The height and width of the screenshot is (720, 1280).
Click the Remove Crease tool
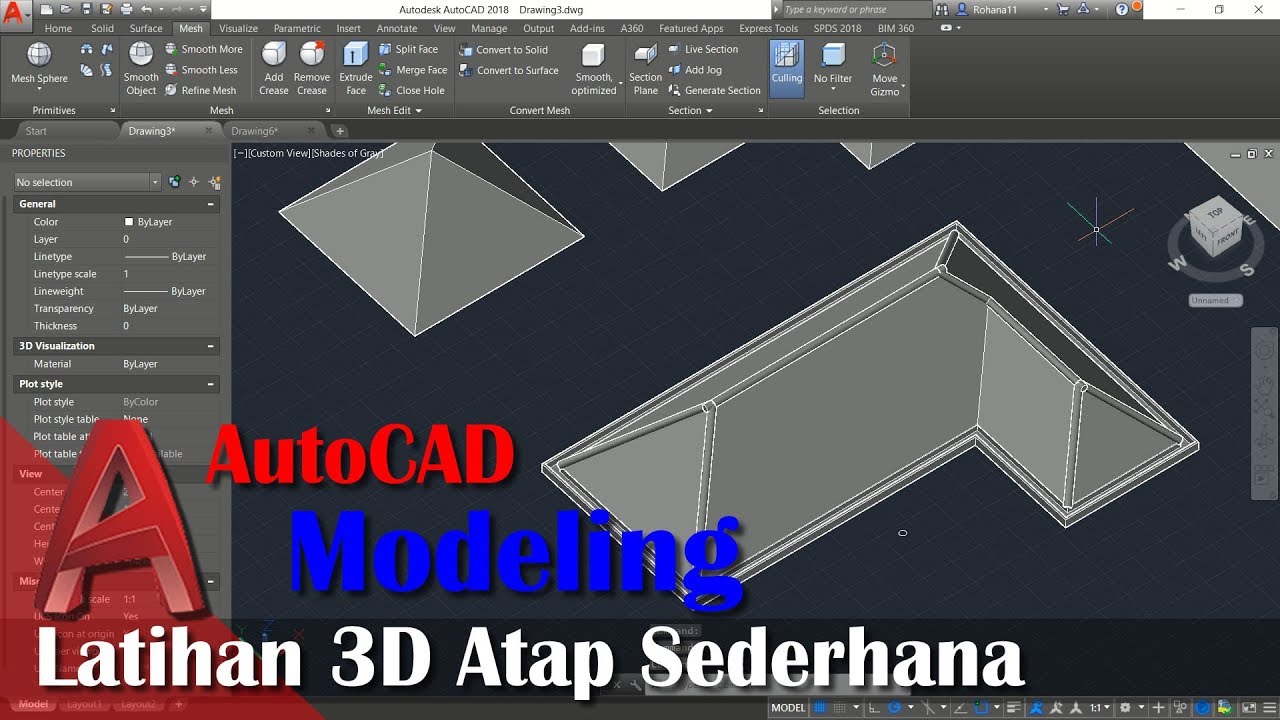[312, 69]
